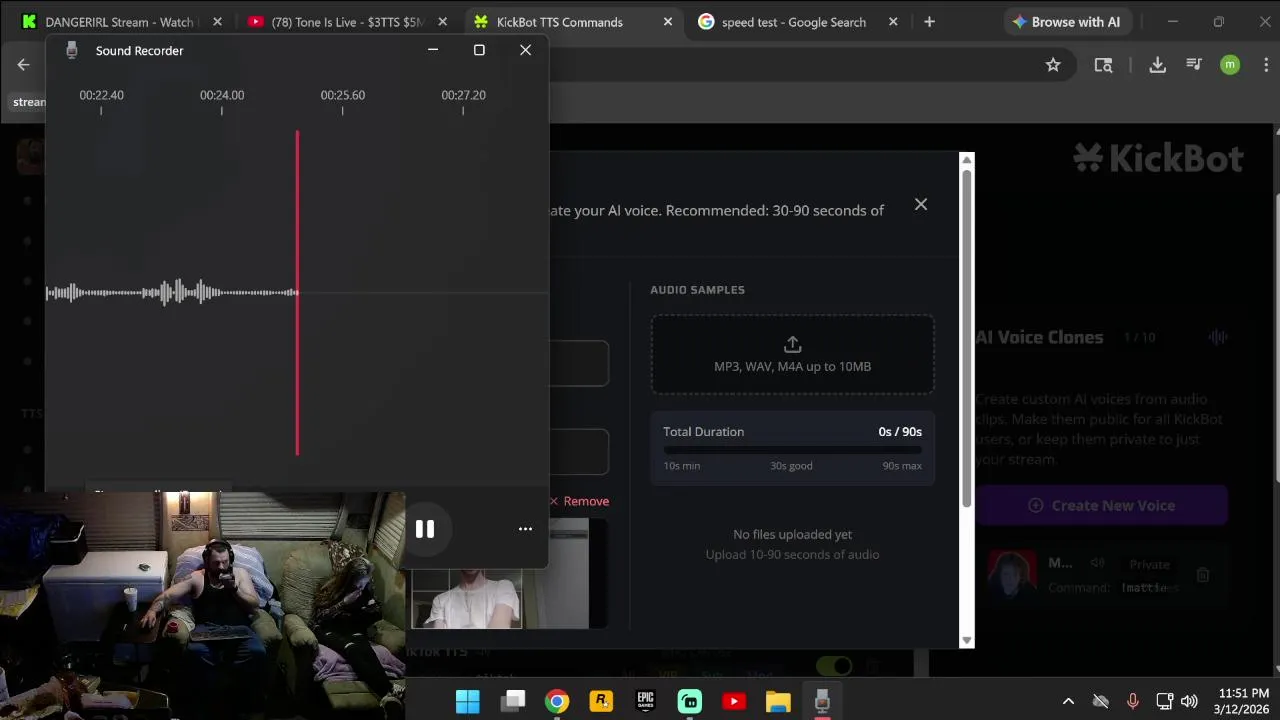This screenshot has width=1280, height=720.
Task: Click Create New Voice button
Action: 1102,505
